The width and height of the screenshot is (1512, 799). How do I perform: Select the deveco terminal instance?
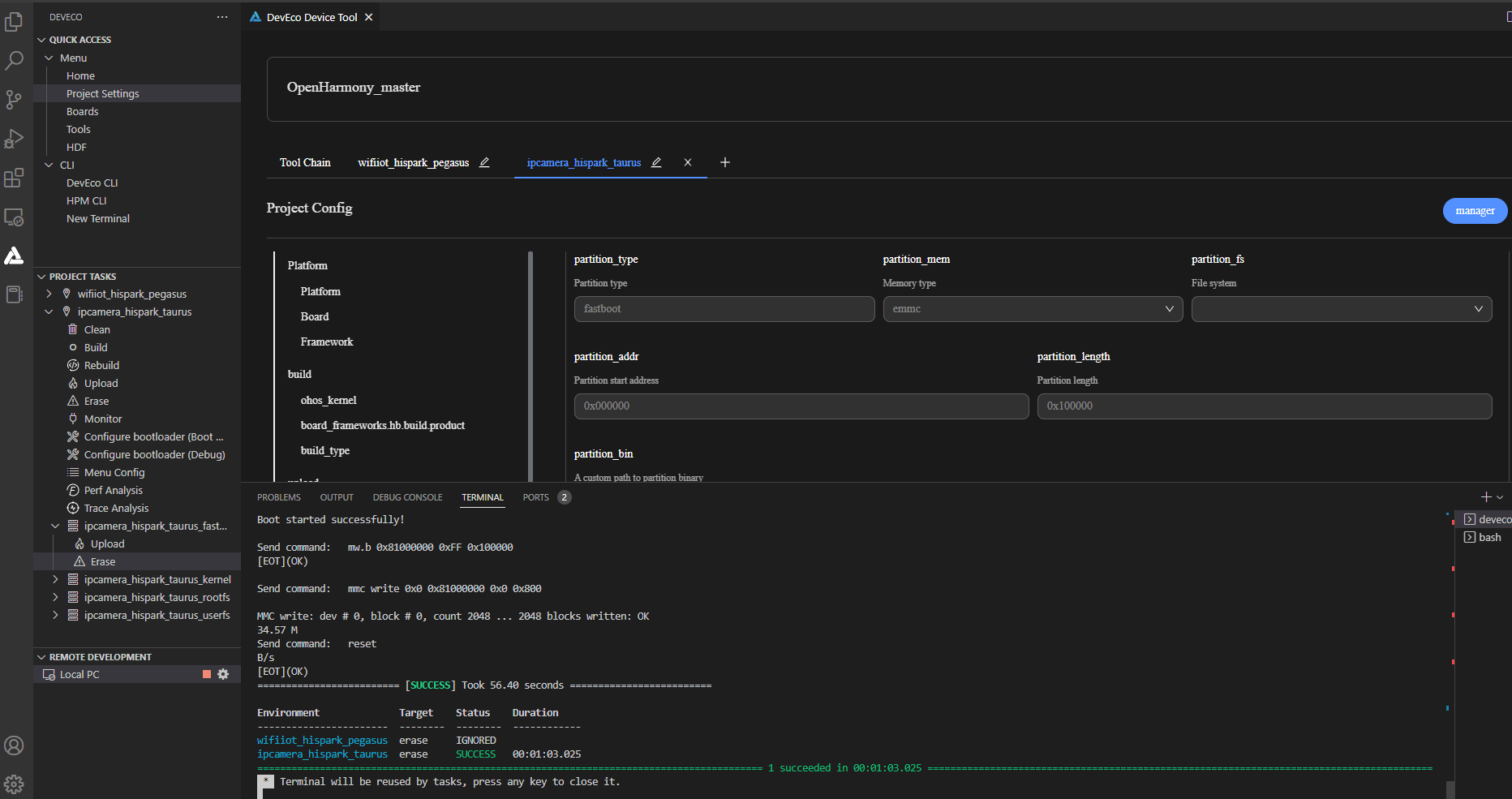coord(1487,519)
